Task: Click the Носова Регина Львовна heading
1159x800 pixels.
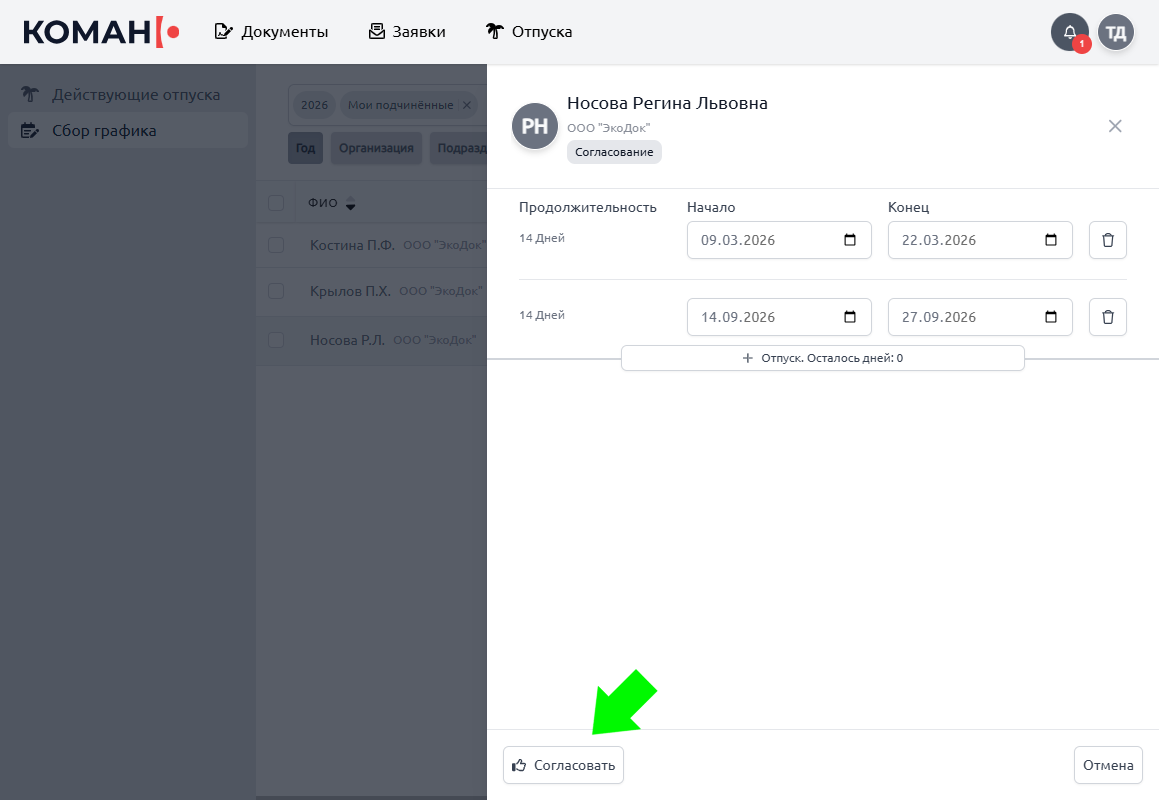Action: coord(667,103)
